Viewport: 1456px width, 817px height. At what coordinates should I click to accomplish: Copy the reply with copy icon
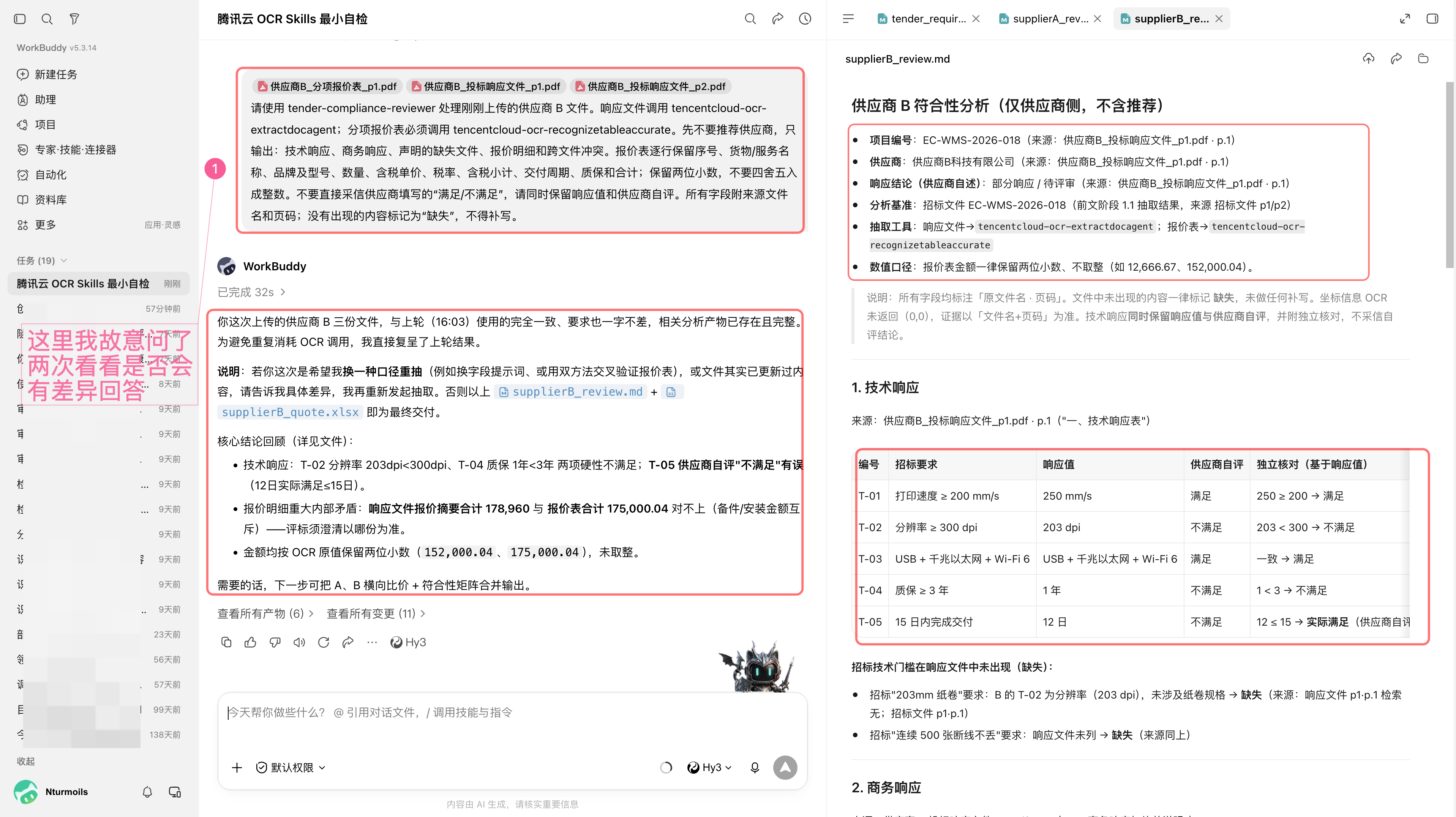coord(226,642)
